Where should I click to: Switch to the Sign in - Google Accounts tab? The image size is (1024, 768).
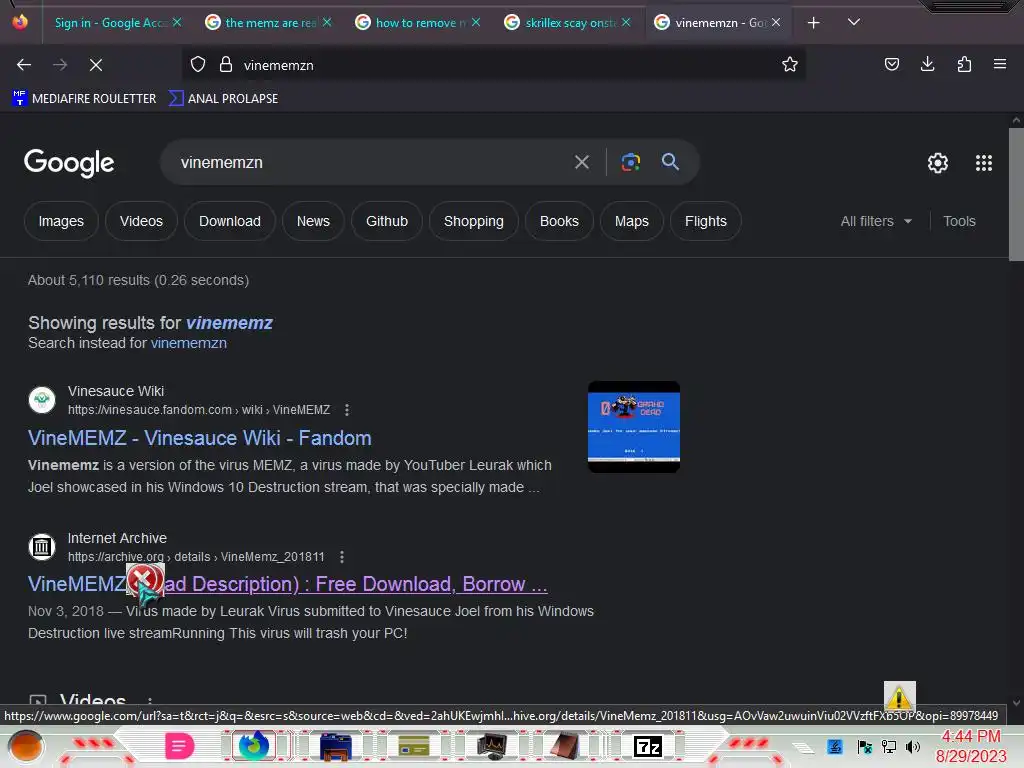[110, 23]
